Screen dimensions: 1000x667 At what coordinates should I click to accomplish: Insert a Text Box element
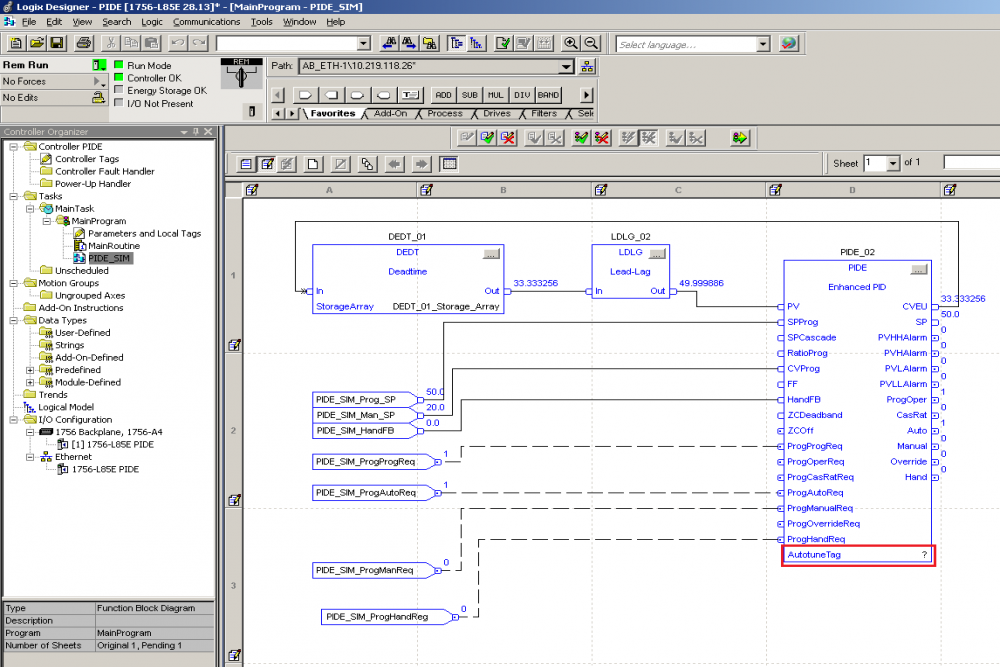410,95
